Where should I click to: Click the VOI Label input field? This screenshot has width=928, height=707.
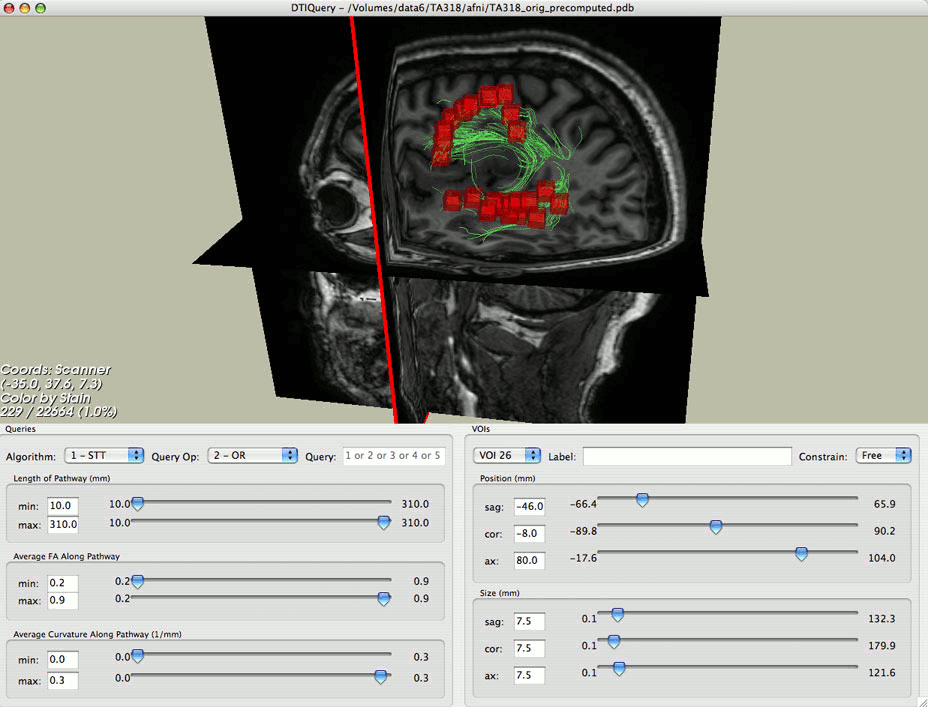[x=687, y=456]
